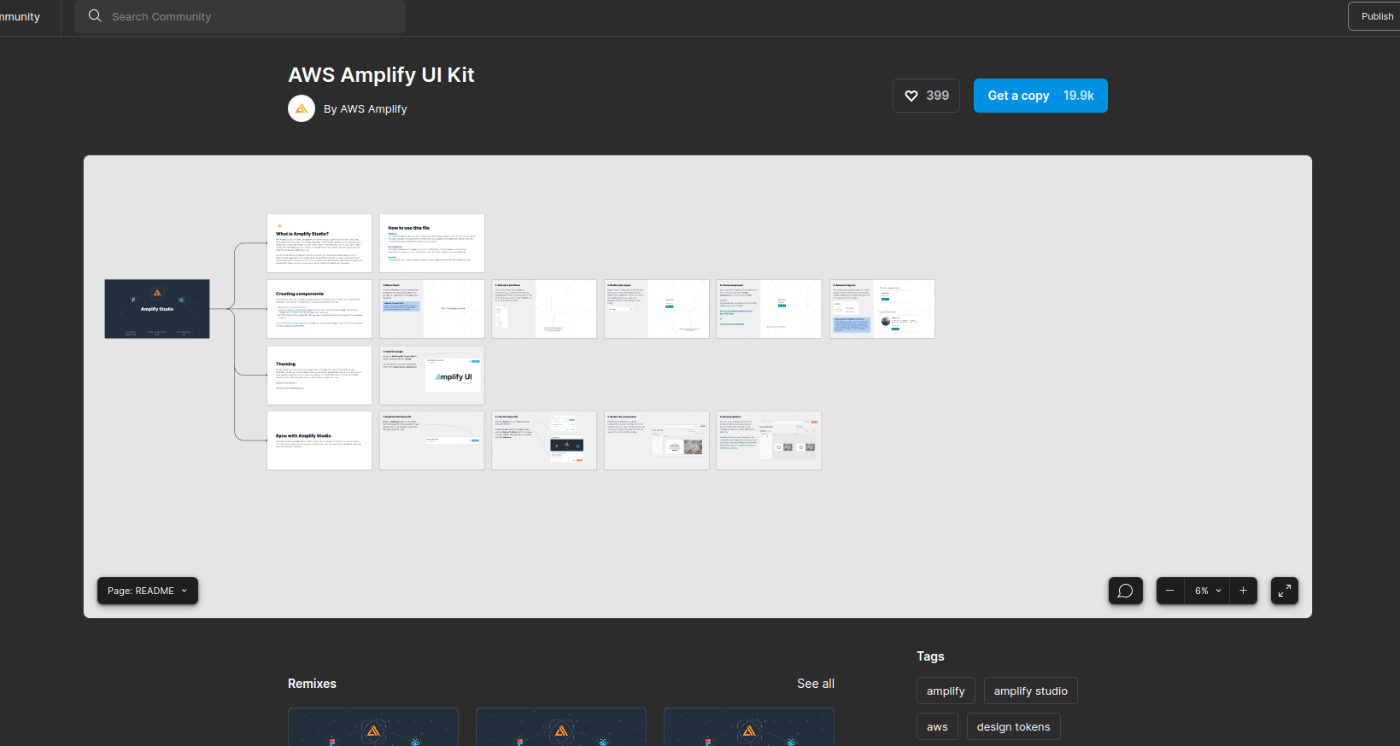Click the aws tag
This screenshot has height=746, width=1400.
click(x=937, y=727)
